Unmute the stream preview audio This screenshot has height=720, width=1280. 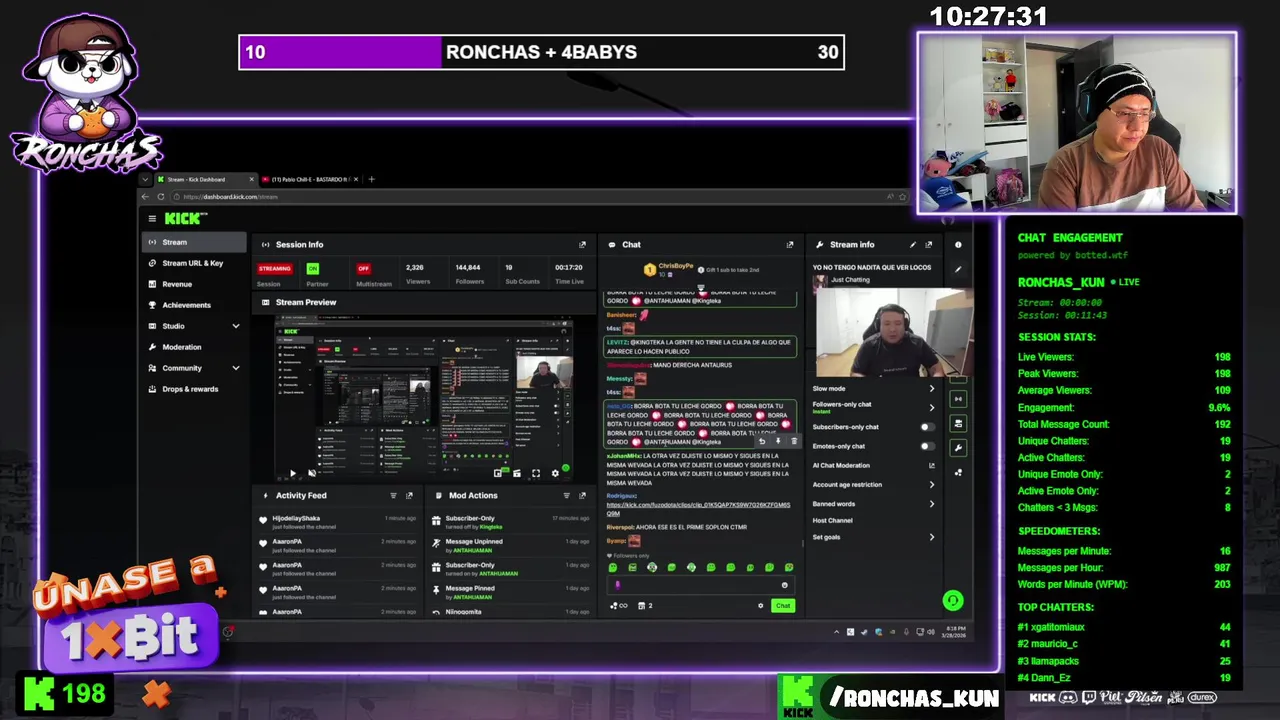(311, 473)
